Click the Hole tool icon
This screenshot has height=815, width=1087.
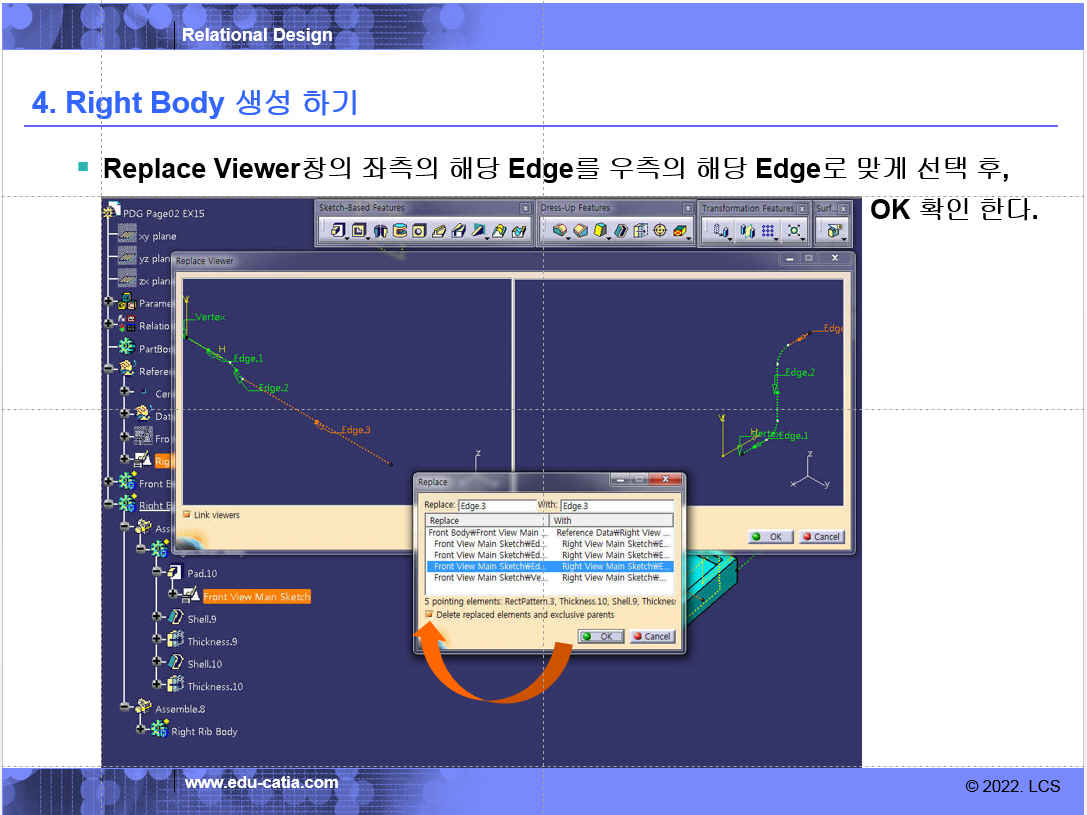click(420, 231)
